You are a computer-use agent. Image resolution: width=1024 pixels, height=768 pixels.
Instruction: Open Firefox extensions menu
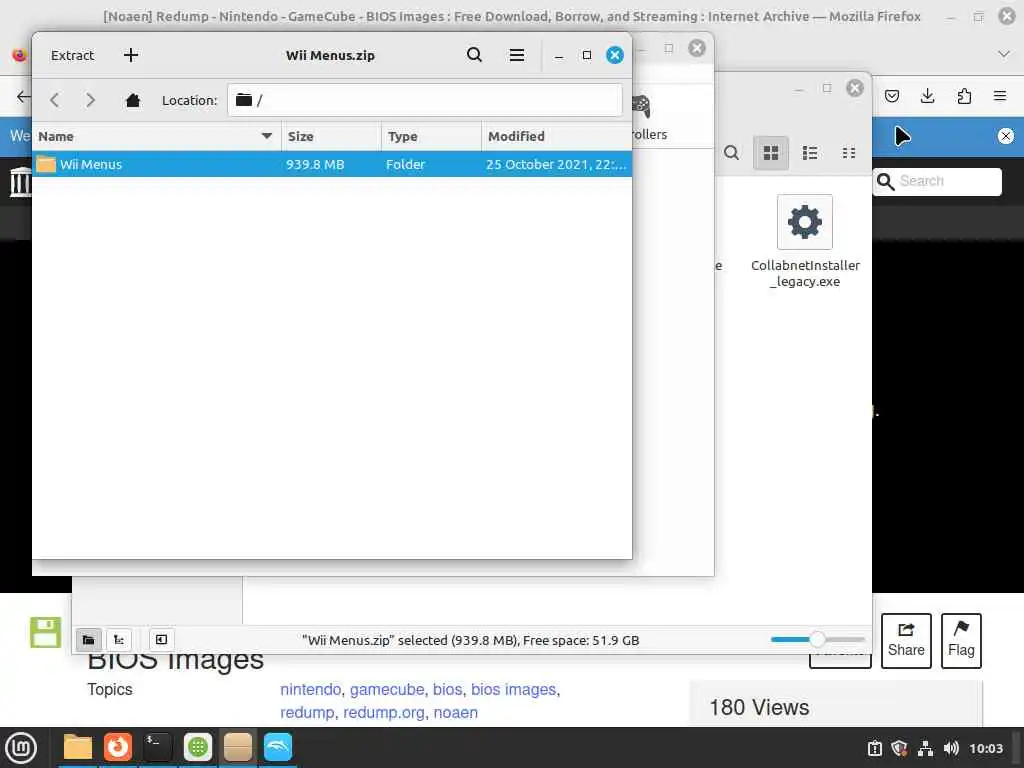(964, 97)
